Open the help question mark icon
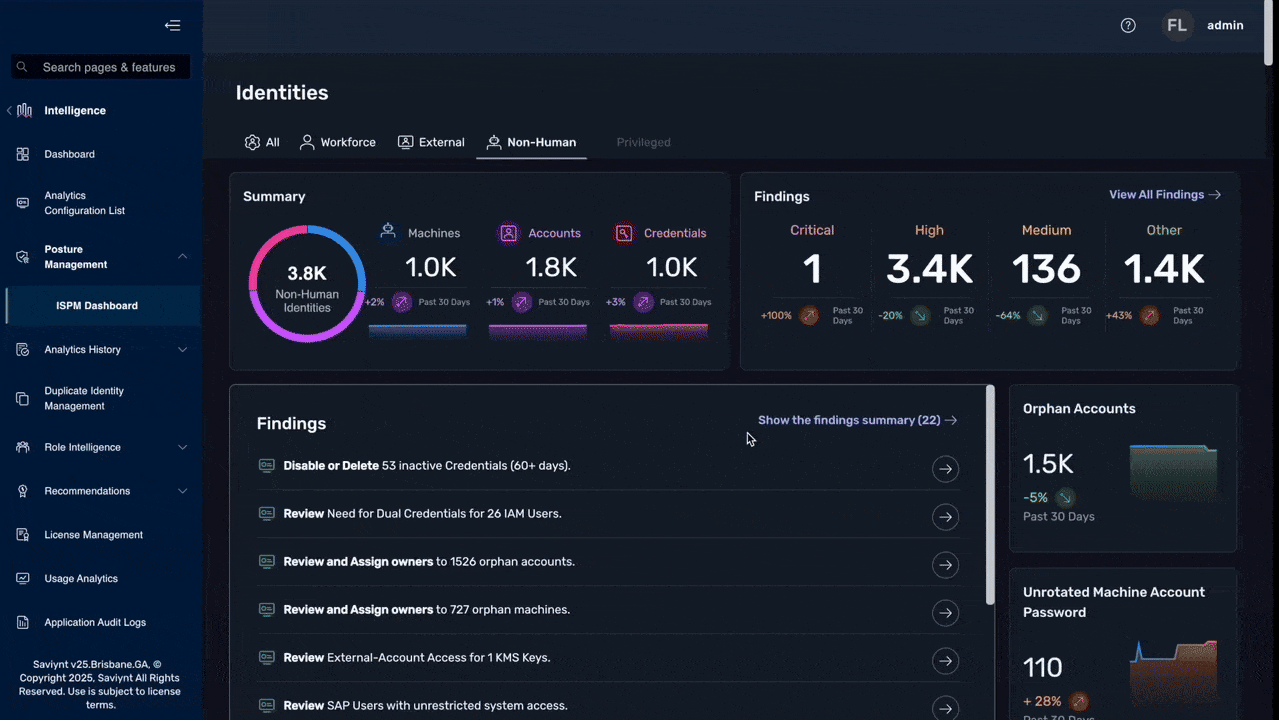This screenshot has height=720, width=1279. (1128, 26)
